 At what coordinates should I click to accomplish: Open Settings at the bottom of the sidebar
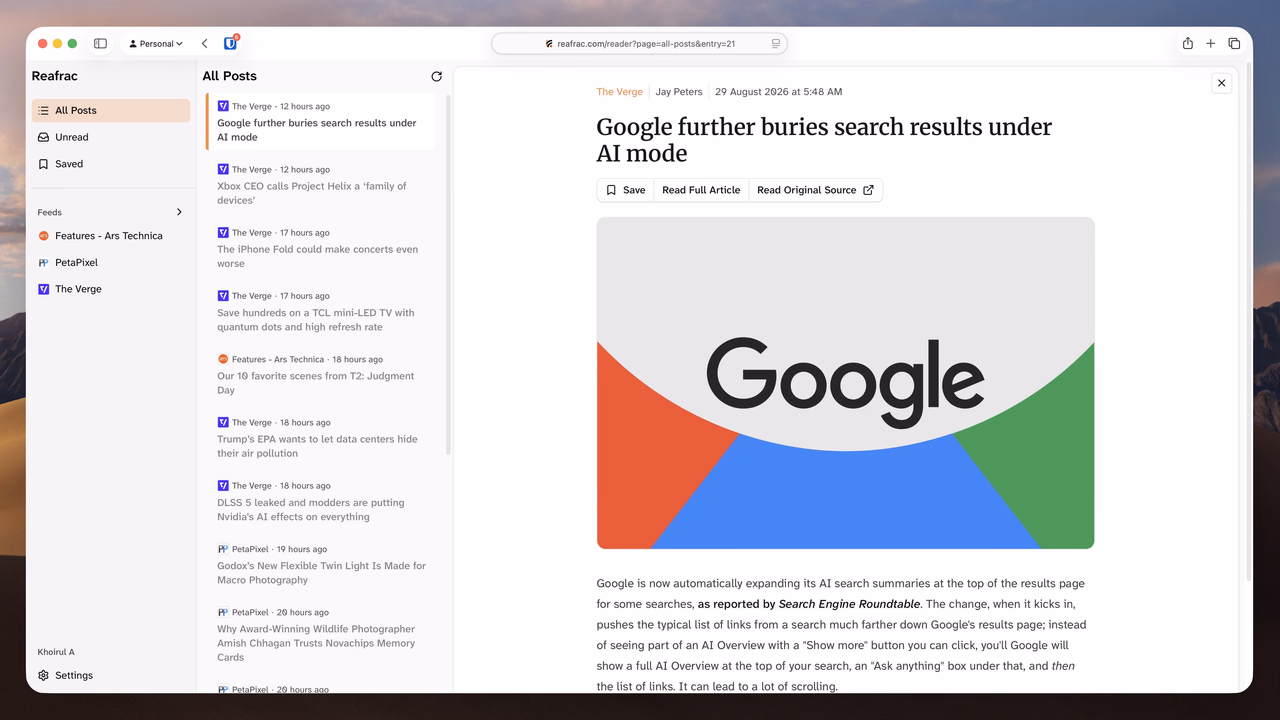tap(111, 675)
